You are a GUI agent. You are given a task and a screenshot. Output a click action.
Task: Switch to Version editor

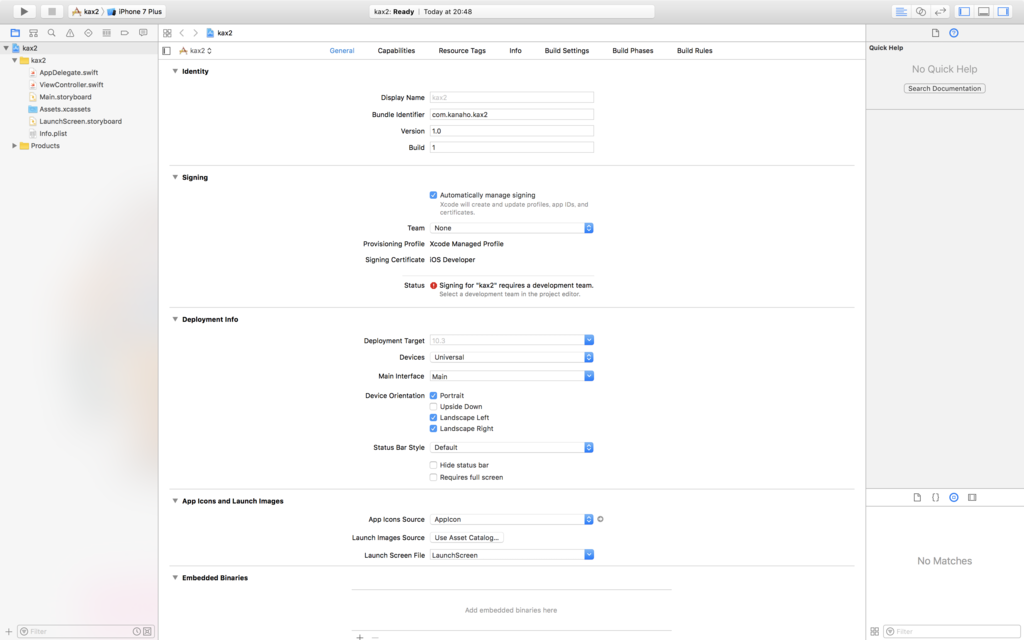point(940,11)
